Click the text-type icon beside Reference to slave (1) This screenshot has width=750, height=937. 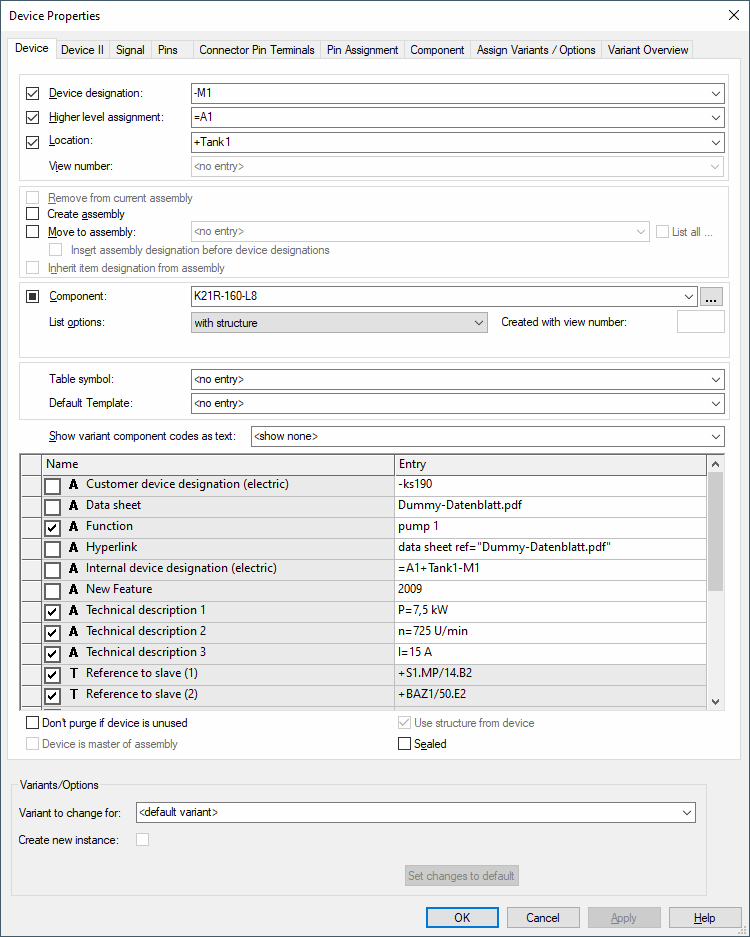tap(74, 673)
